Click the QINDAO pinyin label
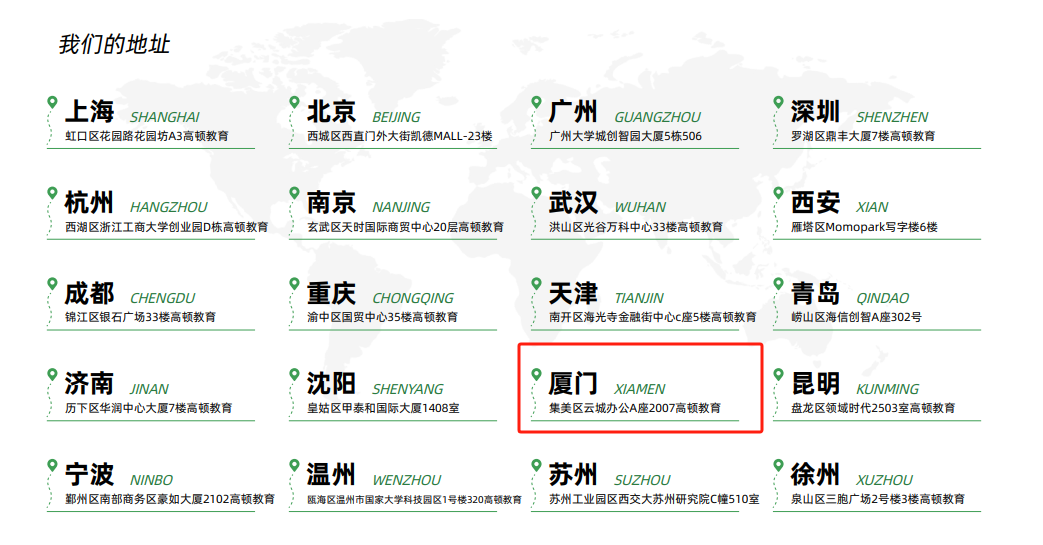The height and width of the screenshot is (545, 1043). (882, 298)
